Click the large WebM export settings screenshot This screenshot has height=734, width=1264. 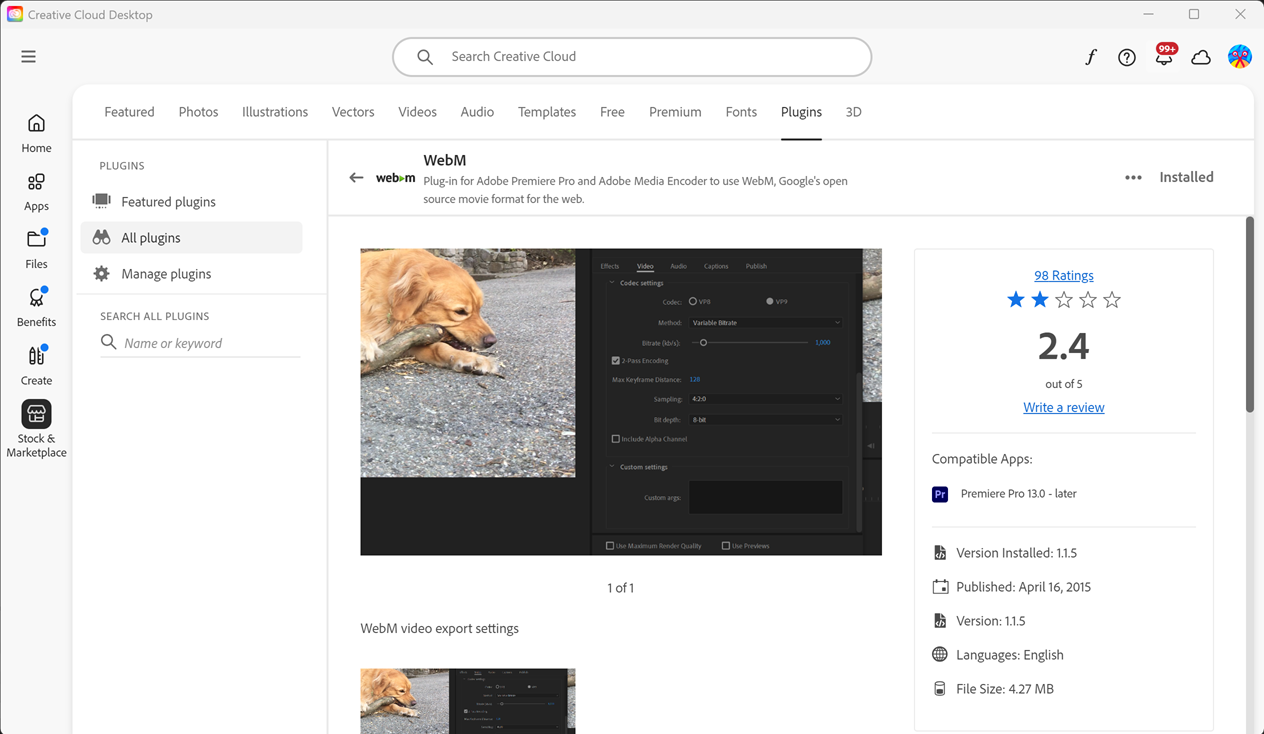tap(620, 401)
